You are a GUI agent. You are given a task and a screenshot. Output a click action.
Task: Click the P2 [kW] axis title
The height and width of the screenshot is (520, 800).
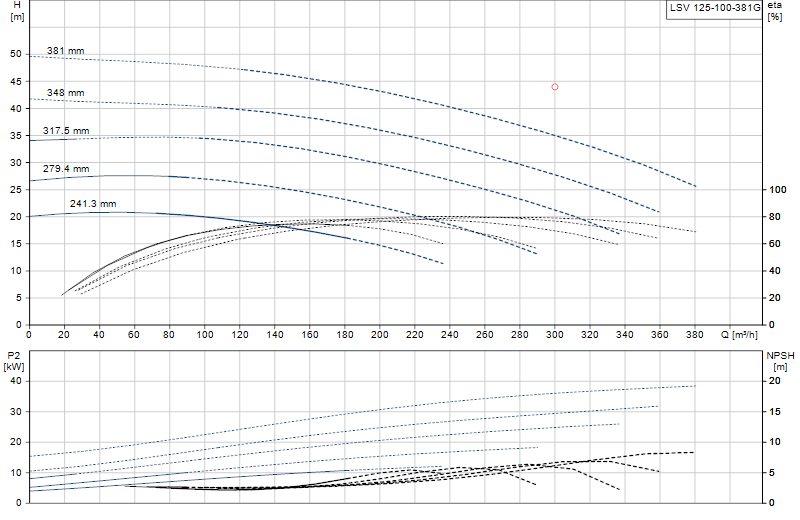(14, 361)
